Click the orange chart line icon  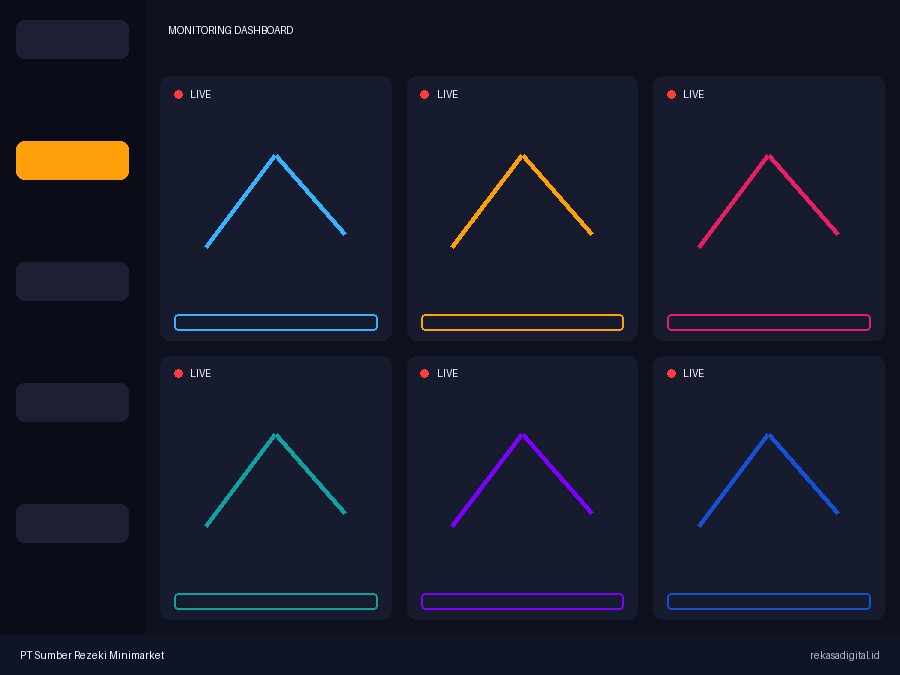coord(522,201)
